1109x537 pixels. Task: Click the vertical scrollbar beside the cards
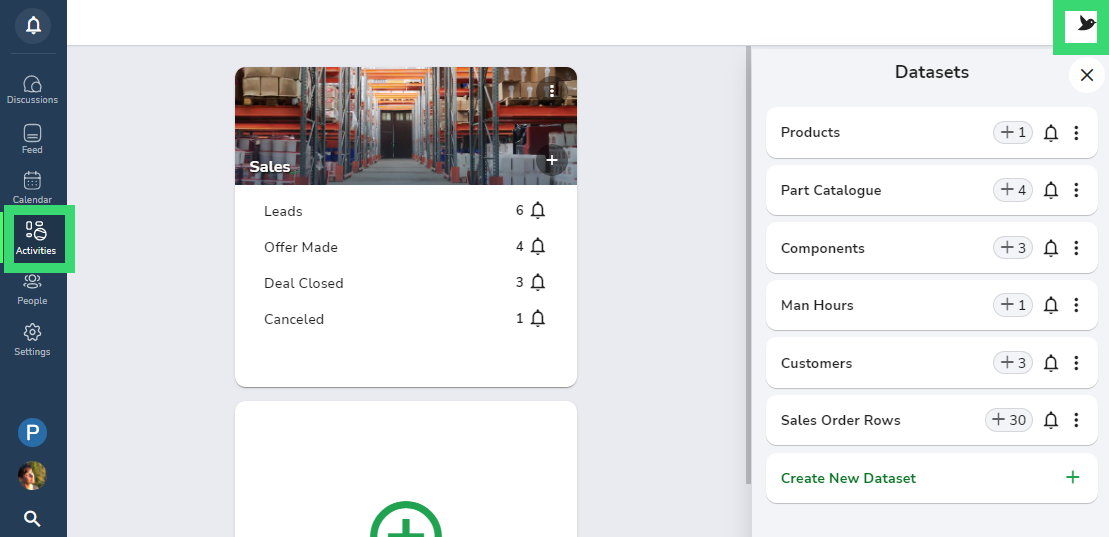pos(748,265)
